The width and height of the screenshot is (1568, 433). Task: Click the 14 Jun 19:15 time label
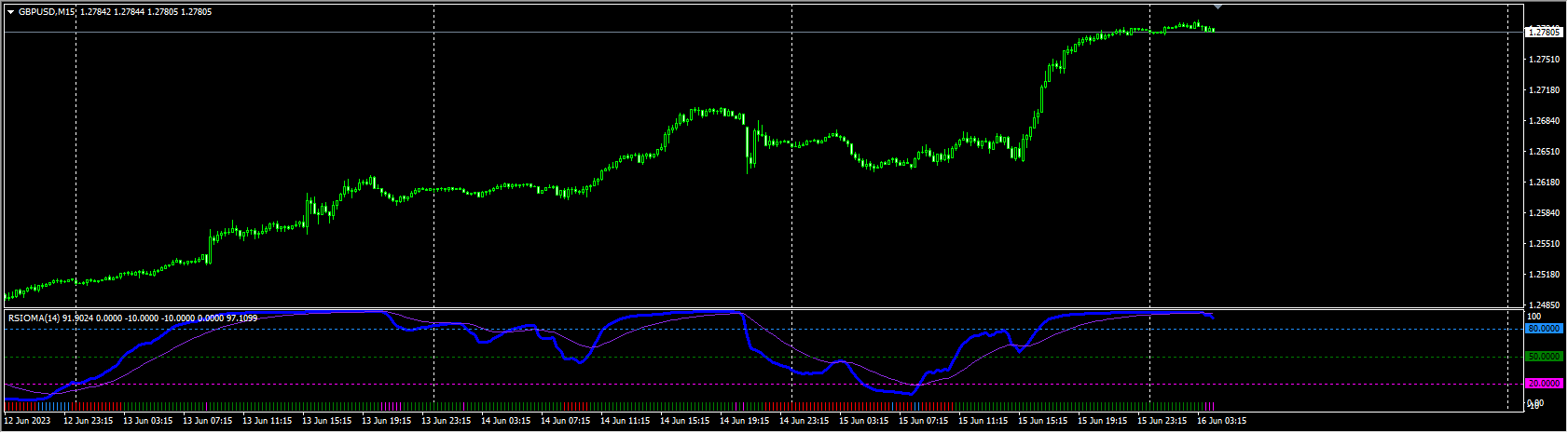(x=743, y=421)
